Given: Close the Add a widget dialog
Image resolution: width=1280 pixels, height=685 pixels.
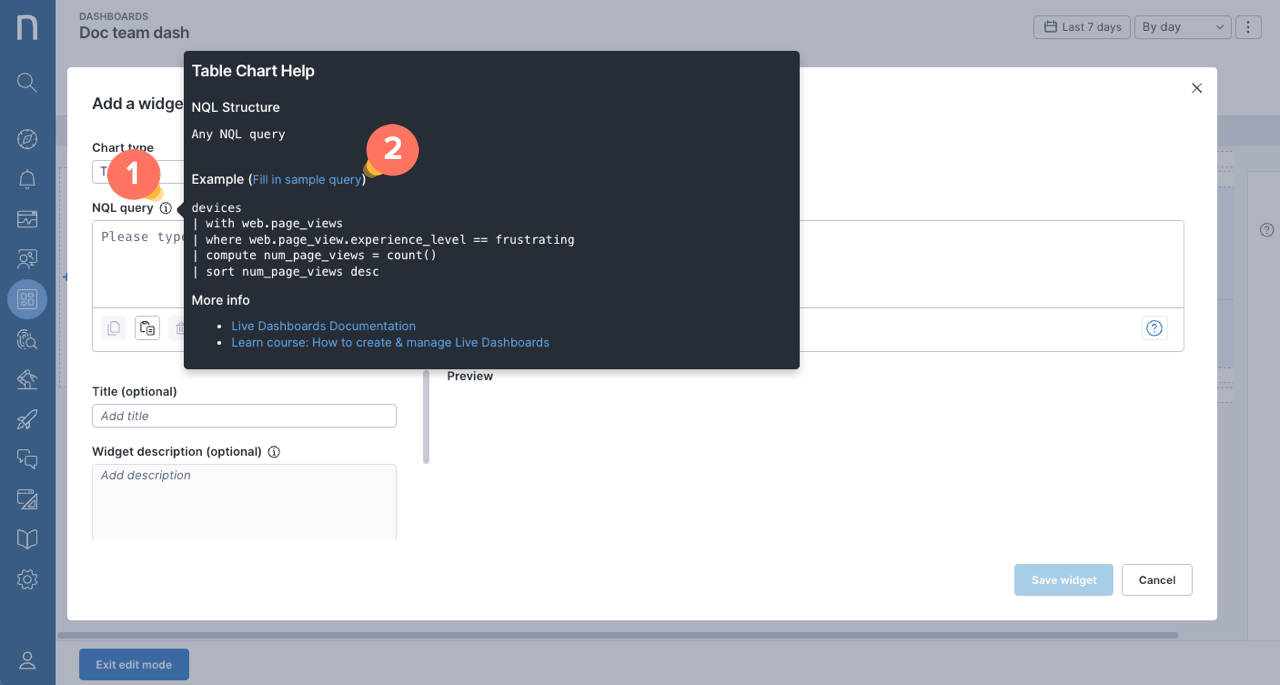Looking at the screenshot, I should (x=1196, y=88).
